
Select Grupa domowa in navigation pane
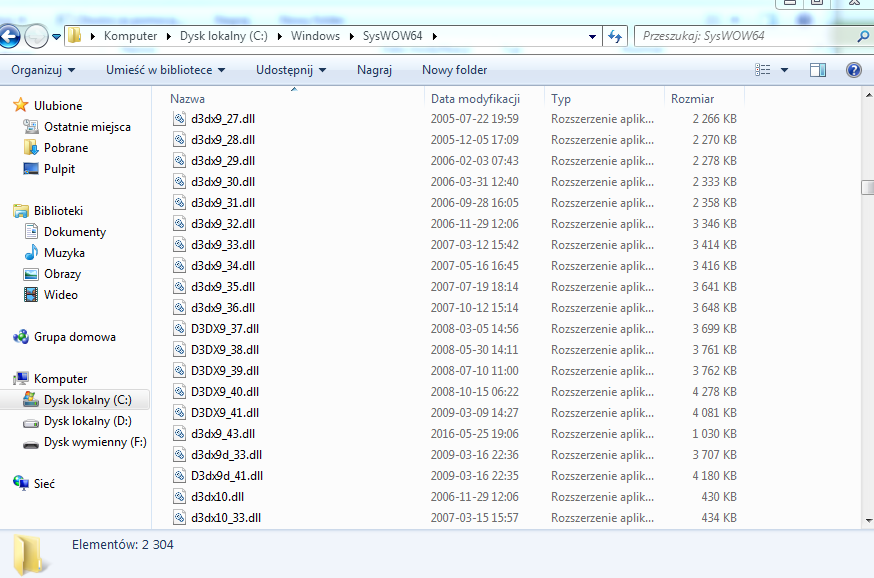(x=75, y=337)
